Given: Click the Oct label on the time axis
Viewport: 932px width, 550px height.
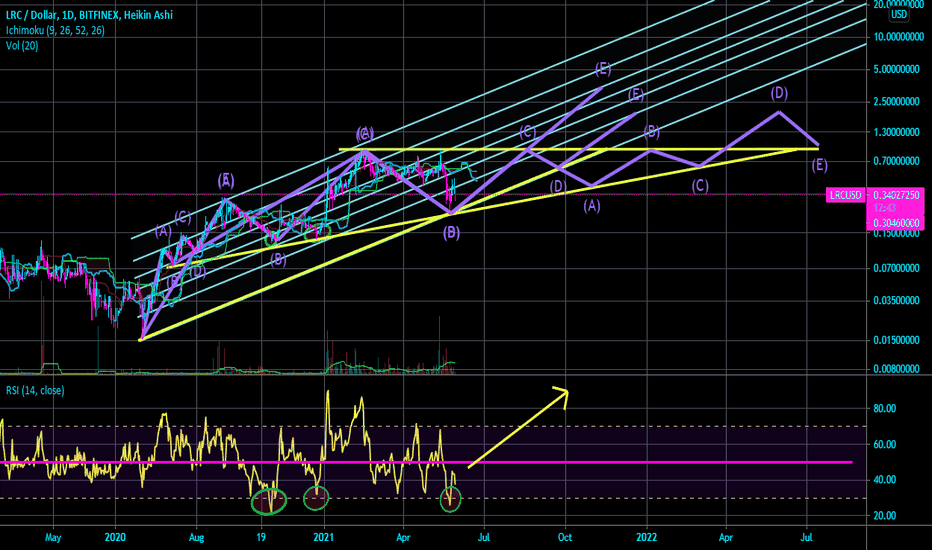Looking at the screenshot, I should coord(565,538).
